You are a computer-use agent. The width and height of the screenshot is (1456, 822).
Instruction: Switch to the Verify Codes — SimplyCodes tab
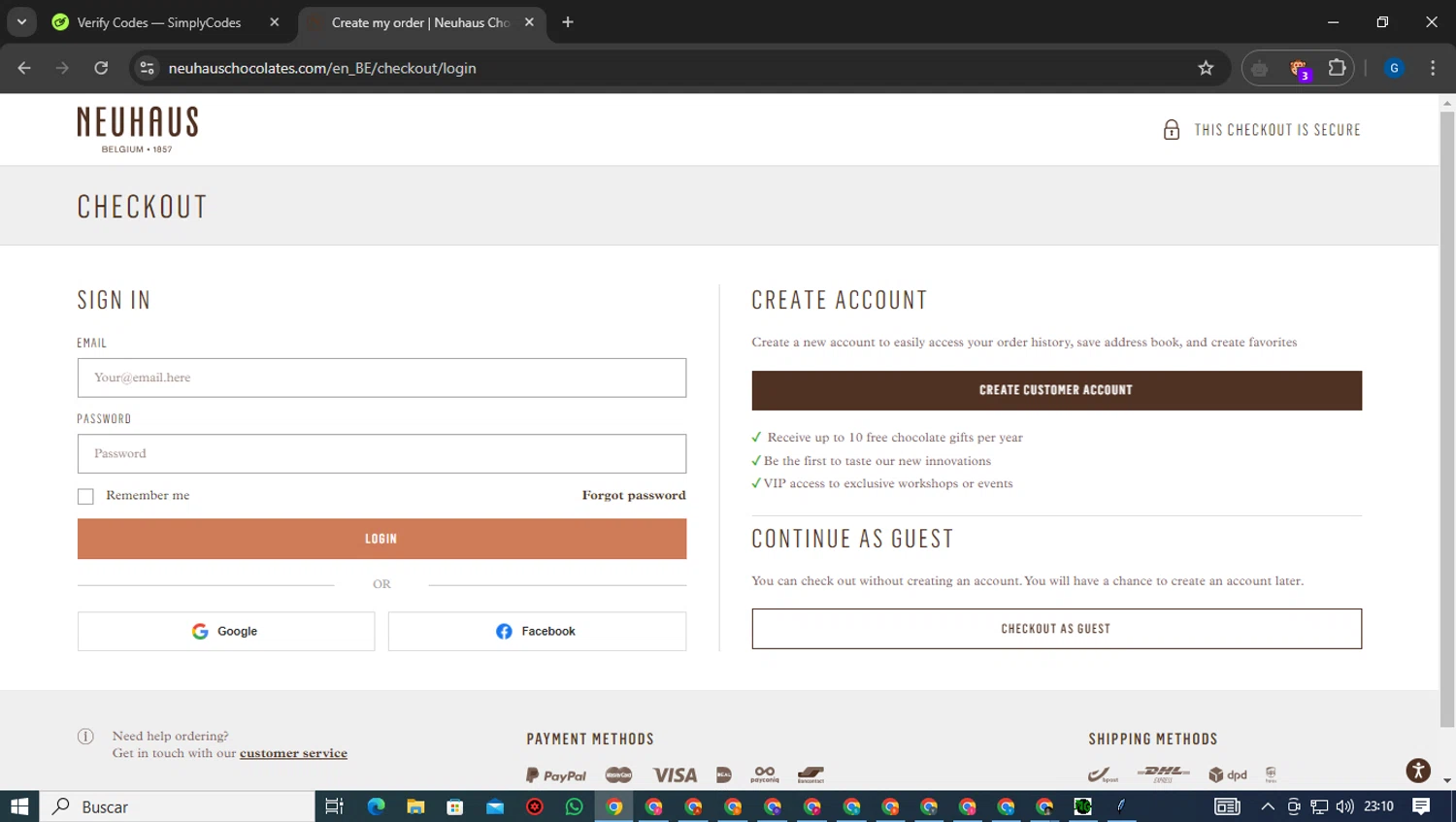click(x=166, y=22)
